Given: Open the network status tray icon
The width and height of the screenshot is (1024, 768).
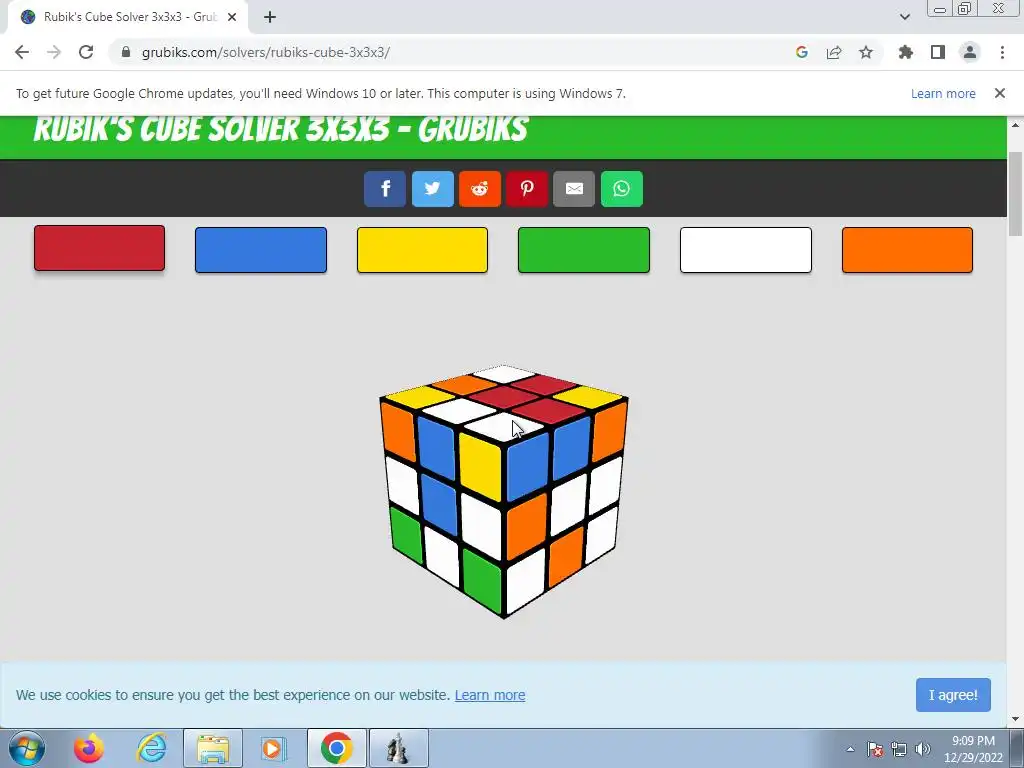Looking at the screenshot, I should point(899,749).
